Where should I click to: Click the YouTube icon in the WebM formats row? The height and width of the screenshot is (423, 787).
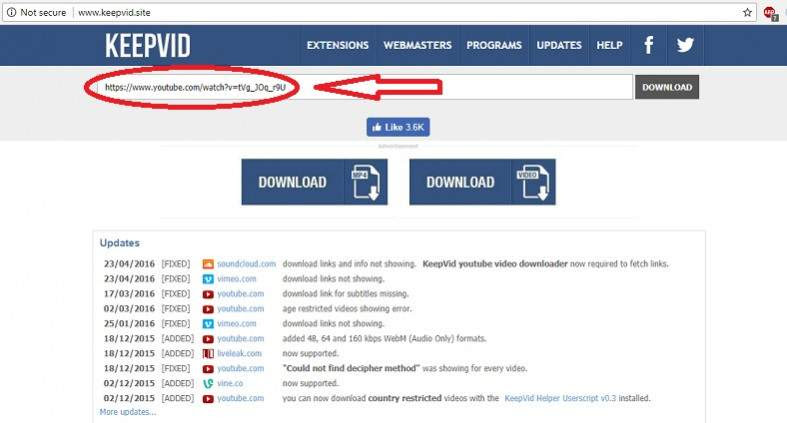click(x=208, y=339)
